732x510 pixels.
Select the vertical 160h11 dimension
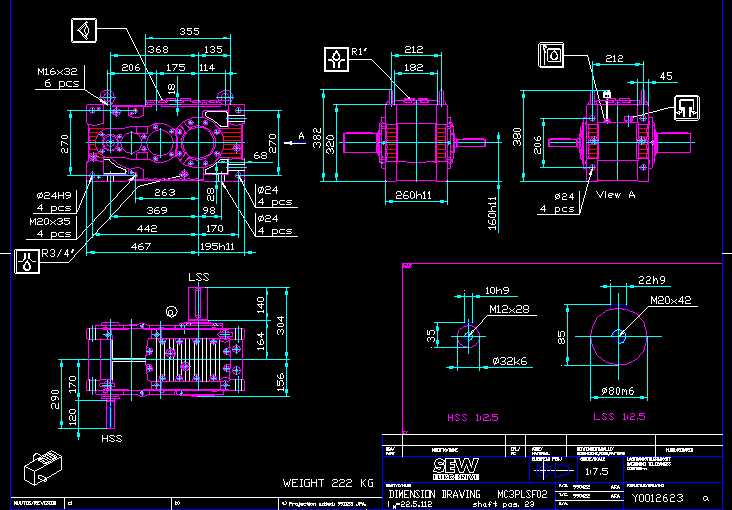tap(491, 213)
